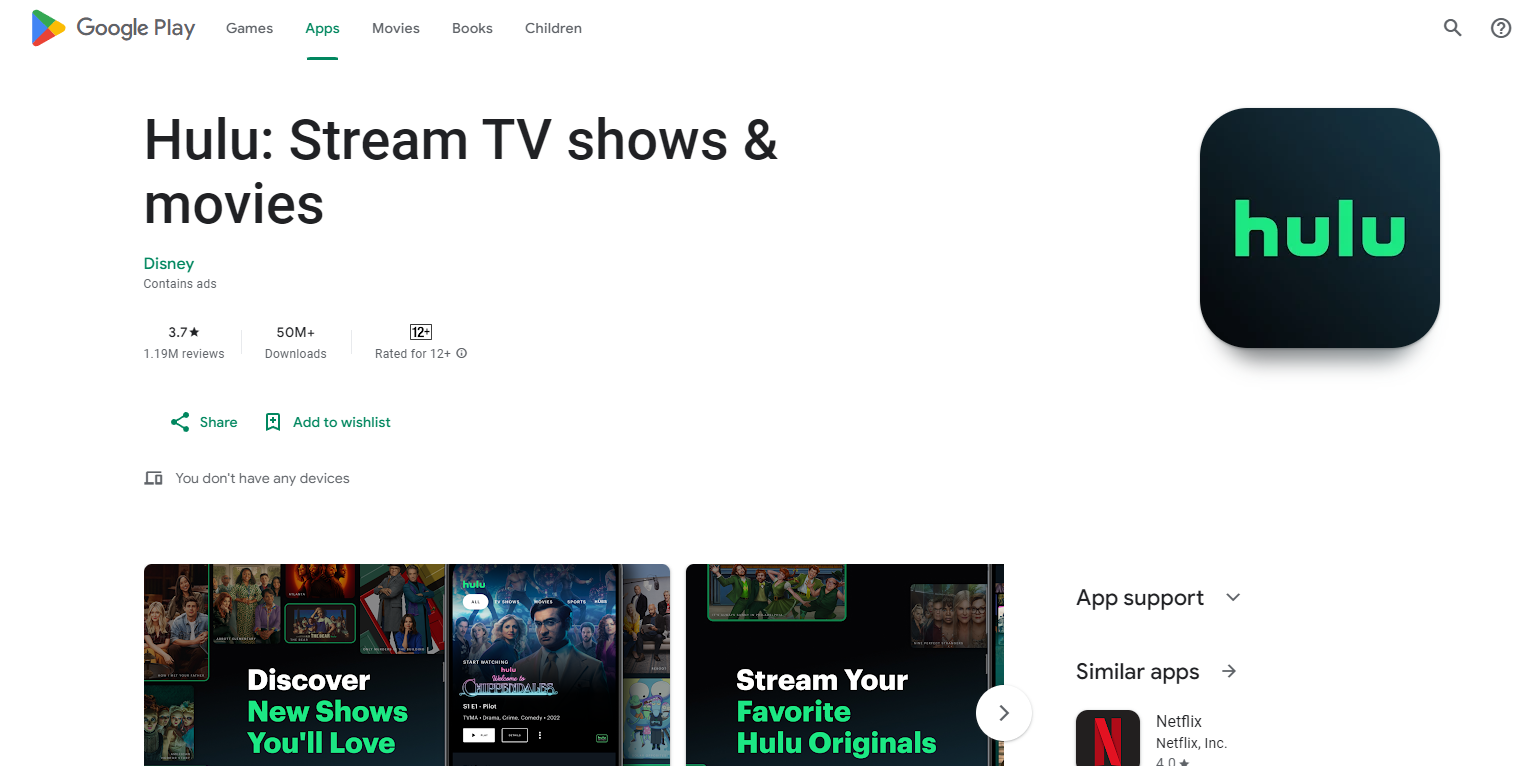
Task: Click the Rated for 12+ label
Action: pyautogui.click(x=413, y=354)
